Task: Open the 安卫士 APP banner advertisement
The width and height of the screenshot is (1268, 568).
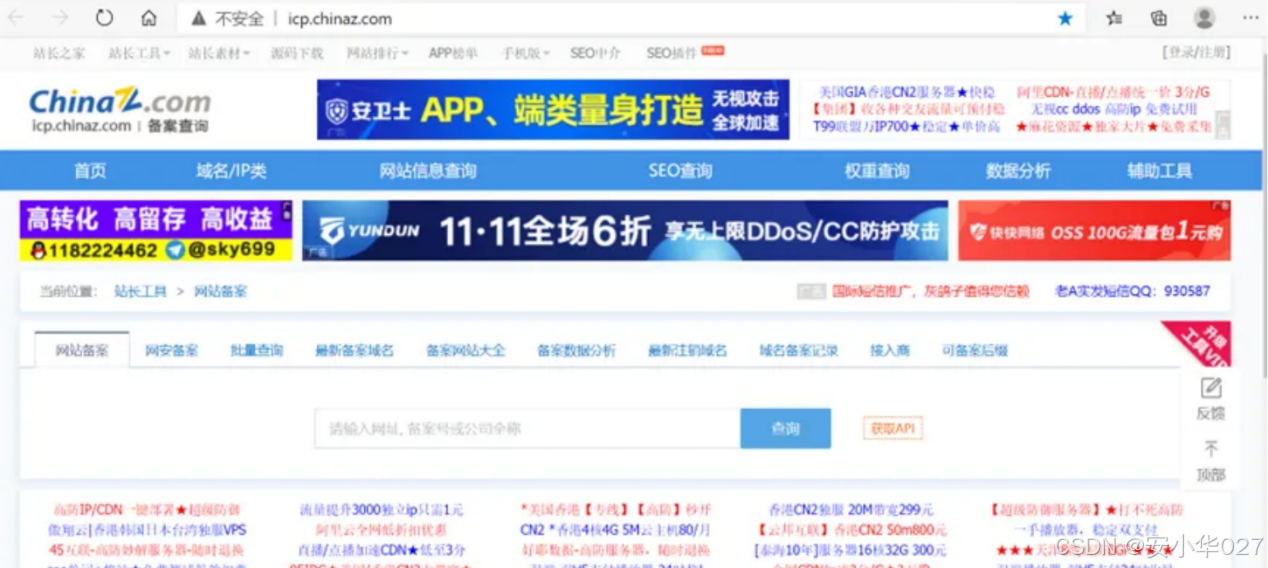Action: tap(553, 110)
